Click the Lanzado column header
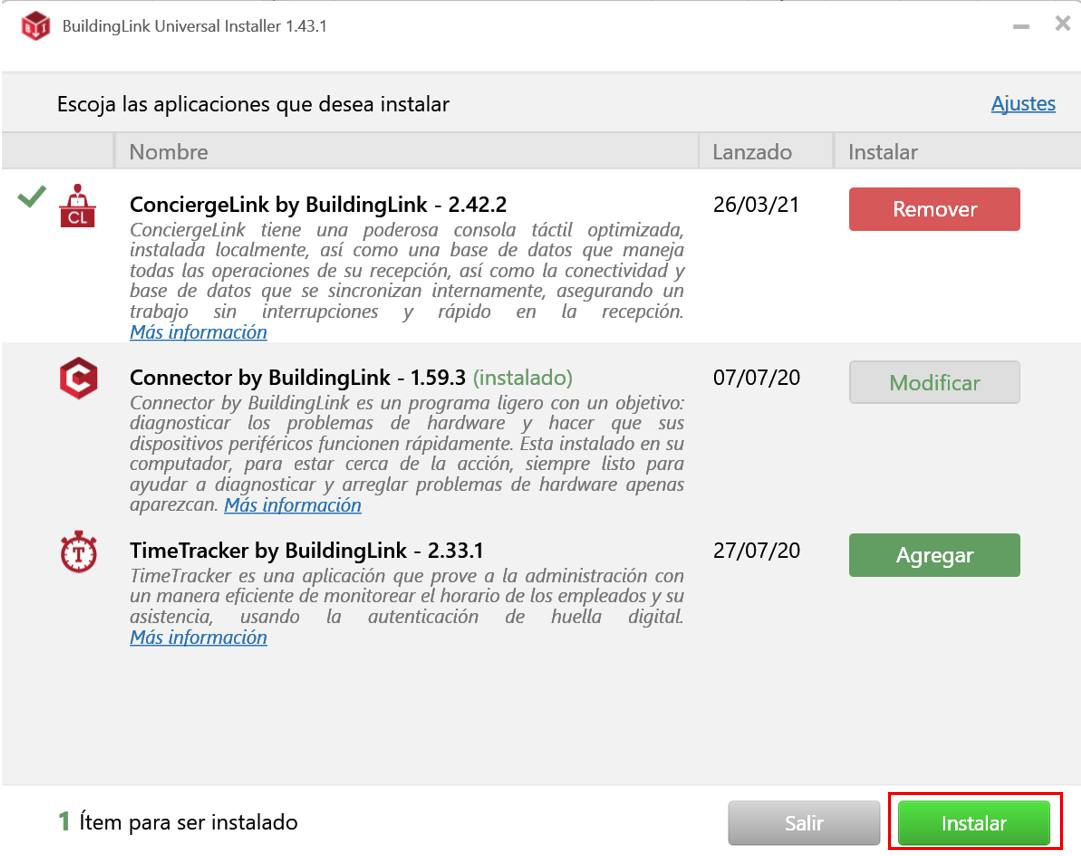This screenshot has width=1081, height=856. (766, 151)
